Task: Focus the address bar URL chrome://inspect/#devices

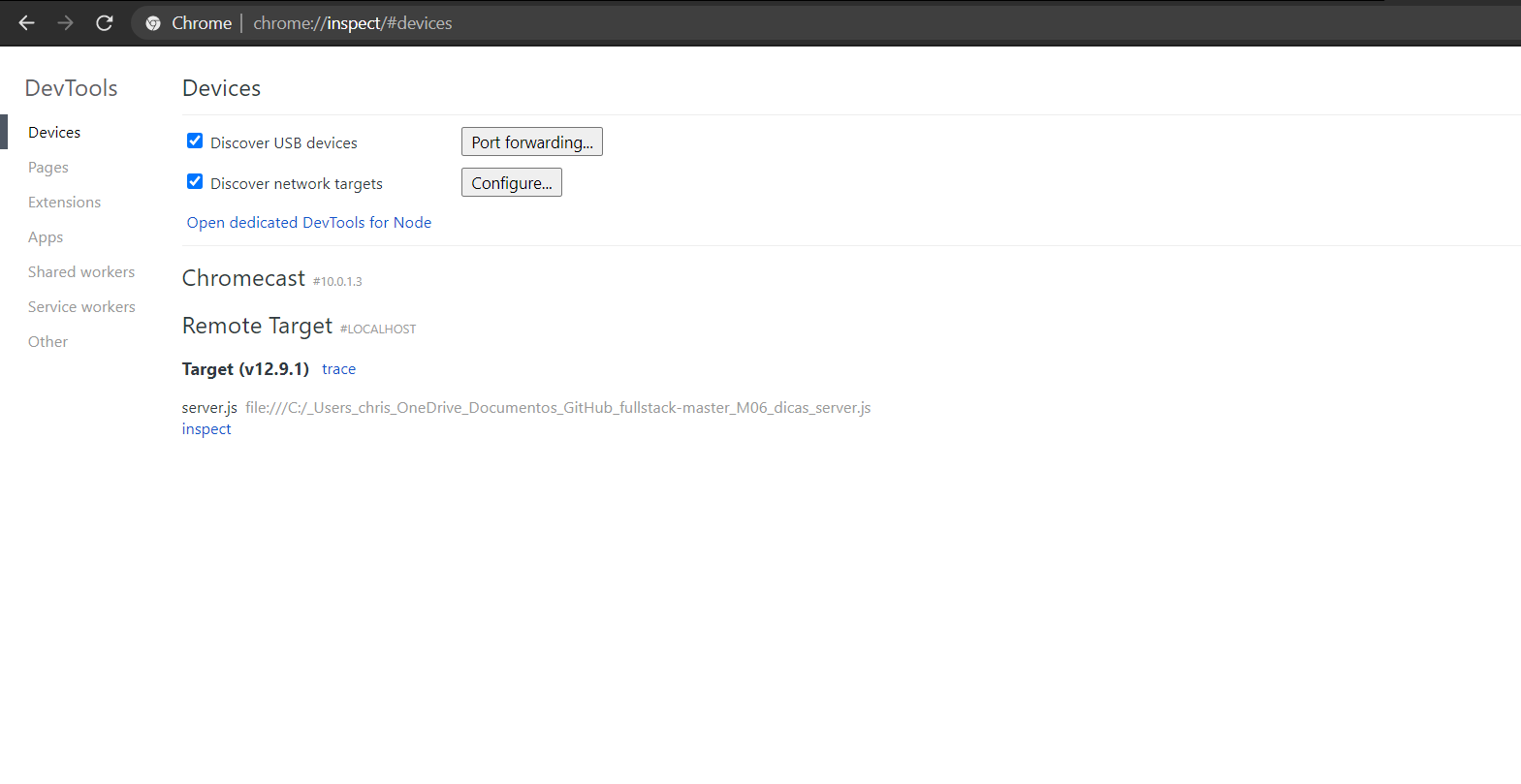Action: coord(353,23)
